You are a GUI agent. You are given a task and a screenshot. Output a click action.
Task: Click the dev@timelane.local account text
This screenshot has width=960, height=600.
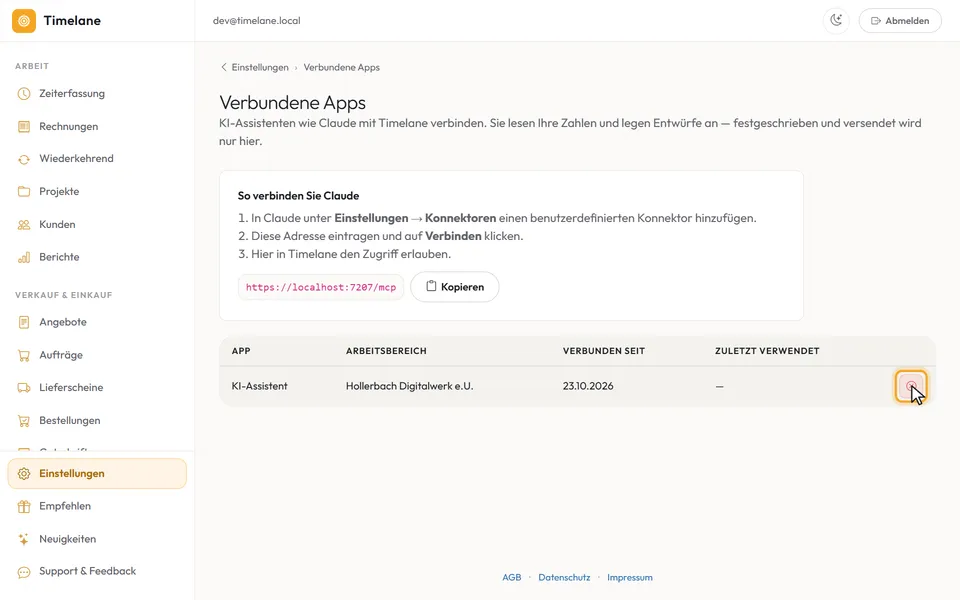257,21
